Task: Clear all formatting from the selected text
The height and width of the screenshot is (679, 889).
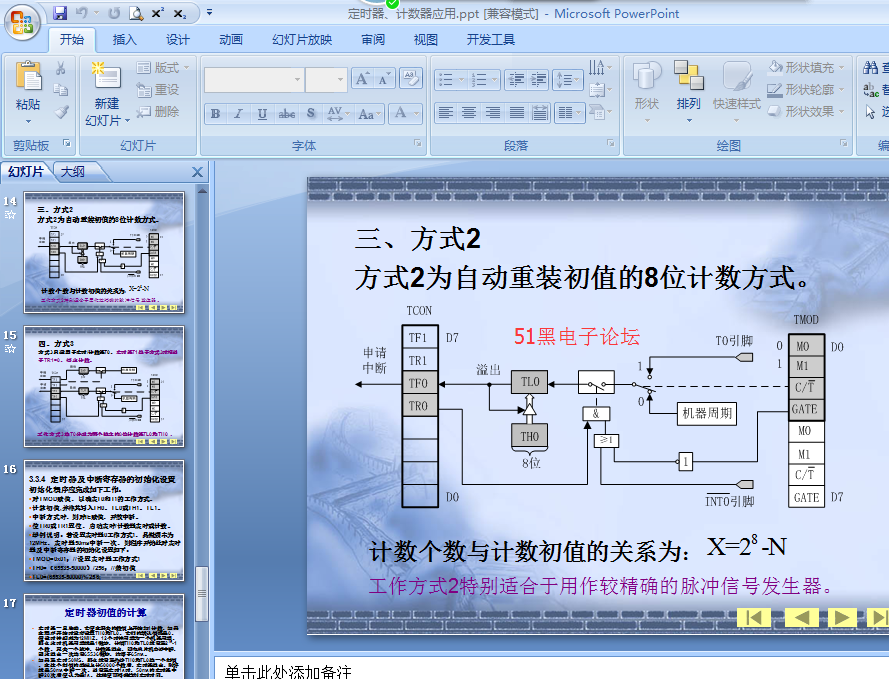Action: coord(411,79)
